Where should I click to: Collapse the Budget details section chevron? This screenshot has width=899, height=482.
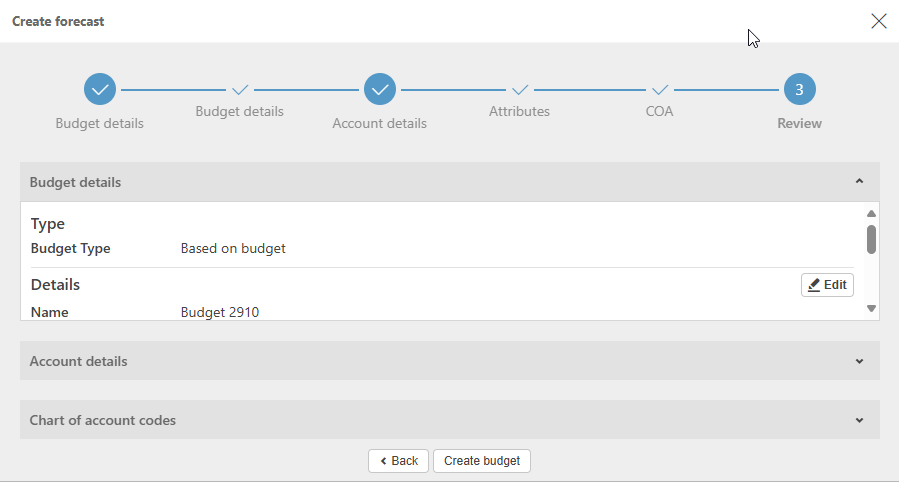(859, 182)
